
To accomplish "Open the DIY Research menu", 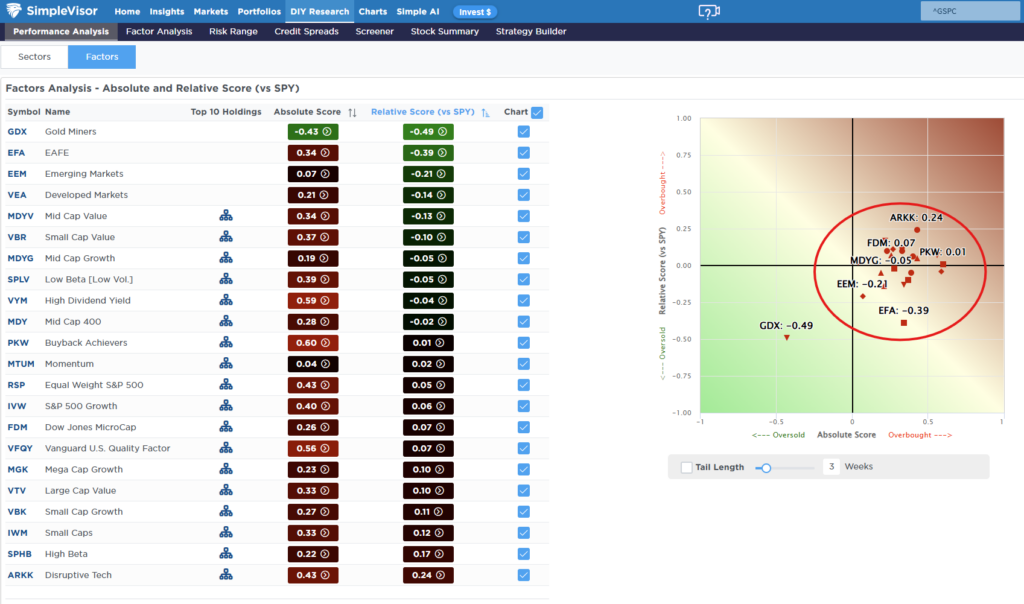I will tap(319, 12).
